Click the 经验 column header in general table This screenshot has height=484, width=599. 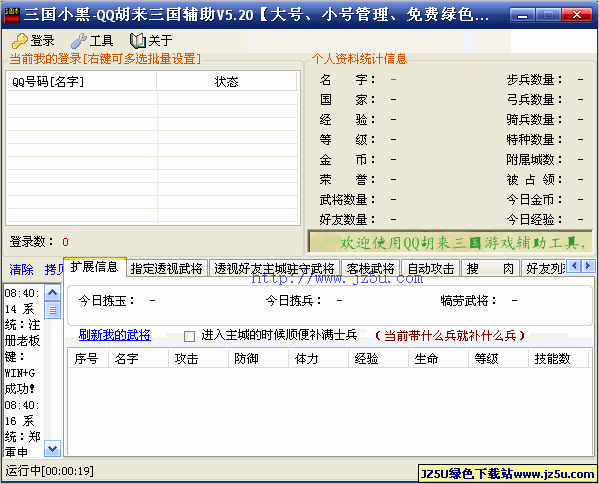[378, 358]
